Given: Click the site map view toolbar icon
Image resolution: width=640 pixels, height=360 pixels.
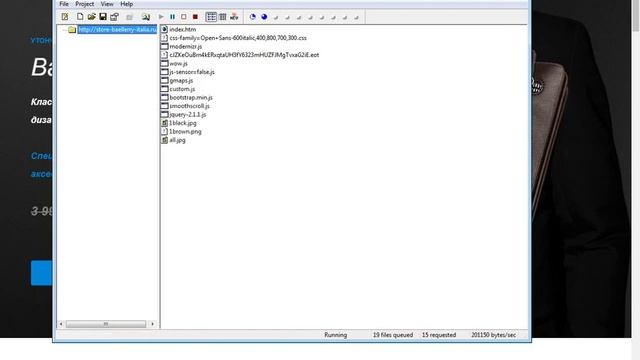Looking at the screenshot, I should 234,17.
